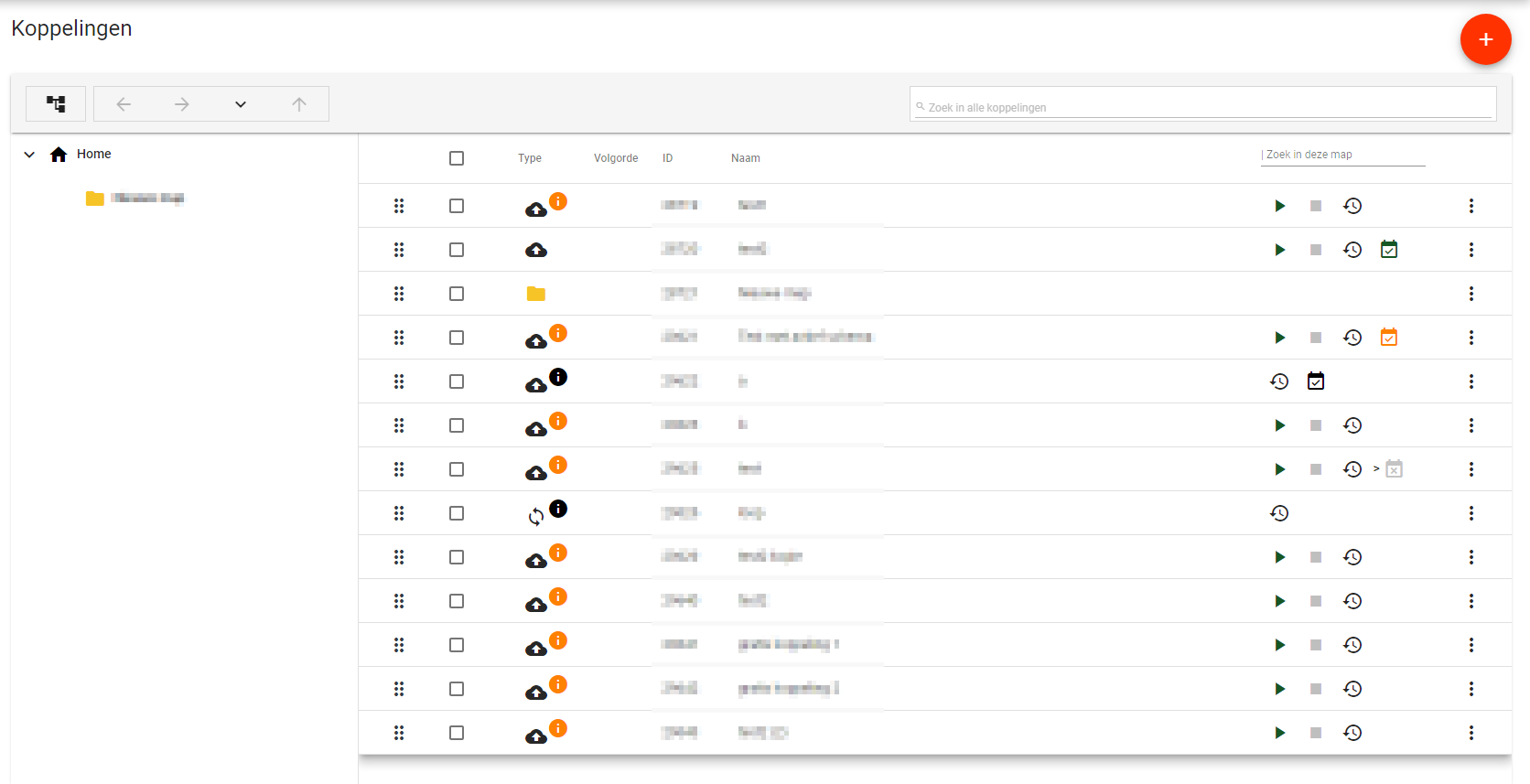Click the orange info badge in first row
Image resolution: width=1530 pixels, height=784 pixels.
(558, 201)
